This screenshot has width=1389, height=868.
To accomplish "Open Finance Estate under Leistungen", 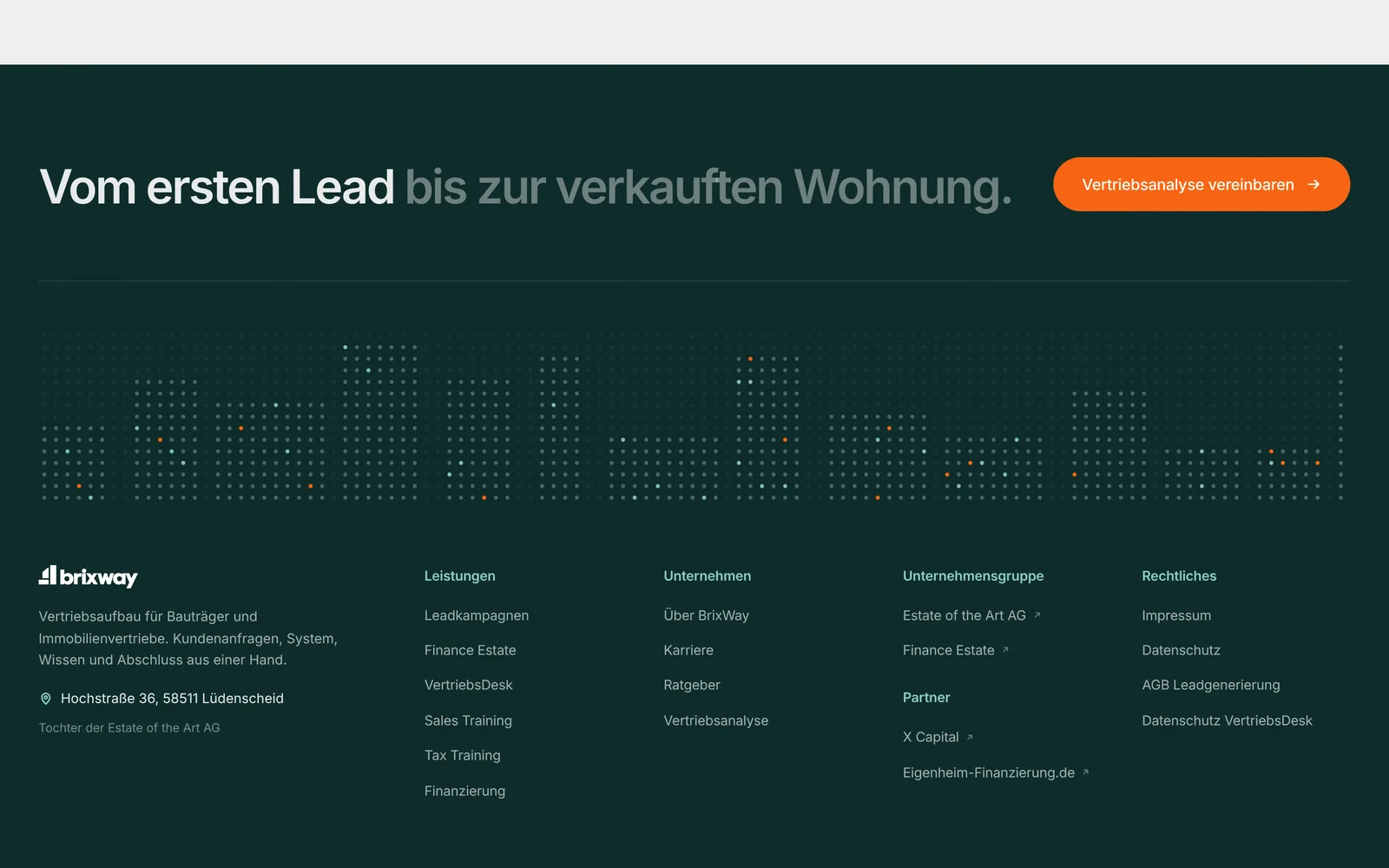I will 471,650.
